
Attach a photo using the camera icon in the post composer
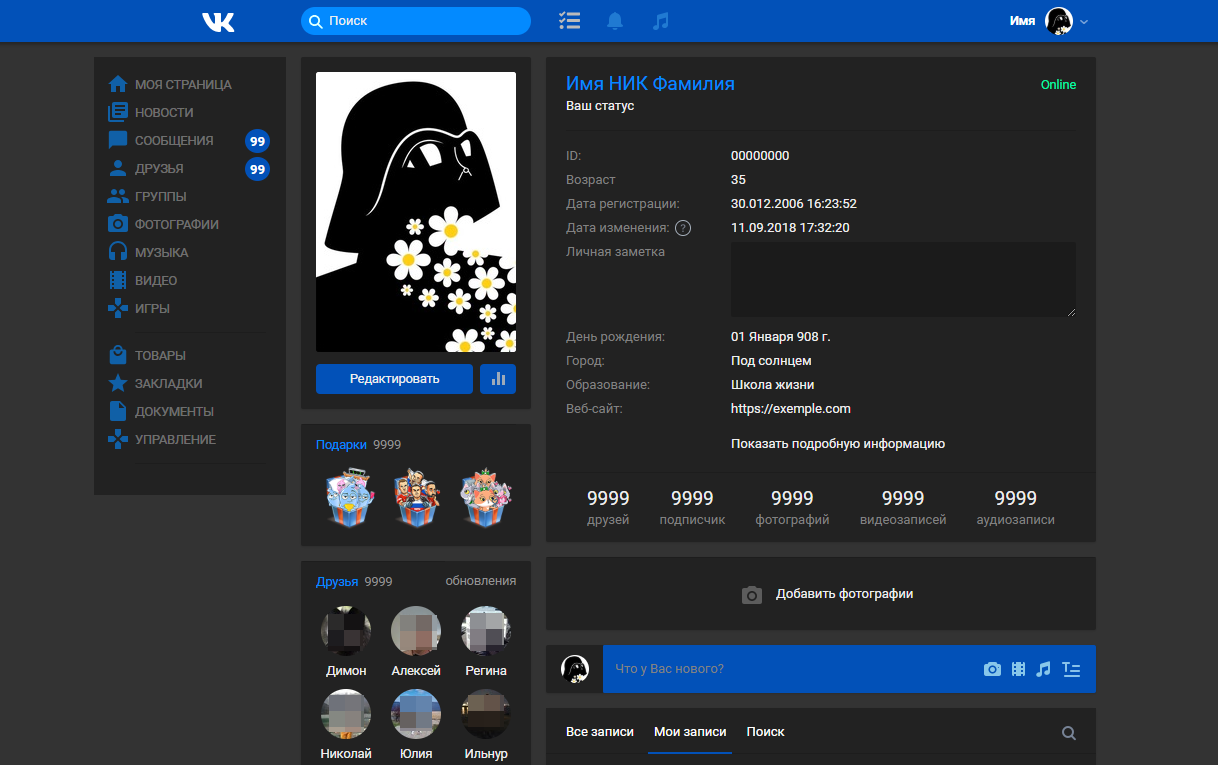tap(992, 669)
